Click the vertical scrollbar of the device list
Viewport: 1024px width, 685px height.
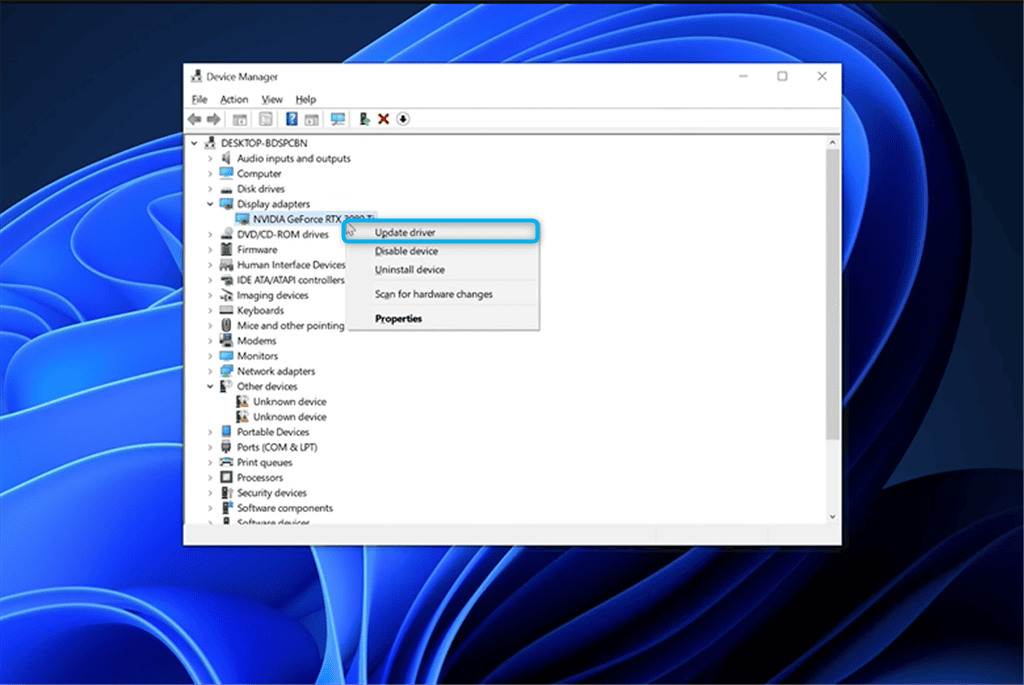(x=833, y=300)
